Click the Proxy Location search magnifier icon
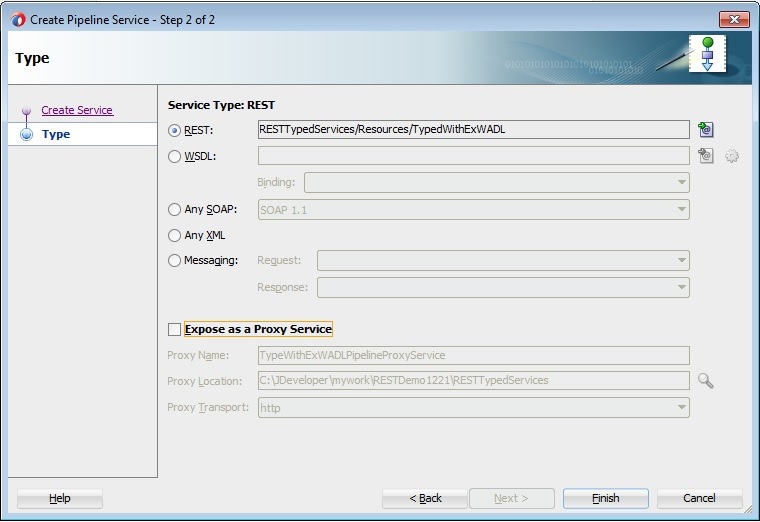The width and height of the screenshot is (760, 522). click(706, 381)
